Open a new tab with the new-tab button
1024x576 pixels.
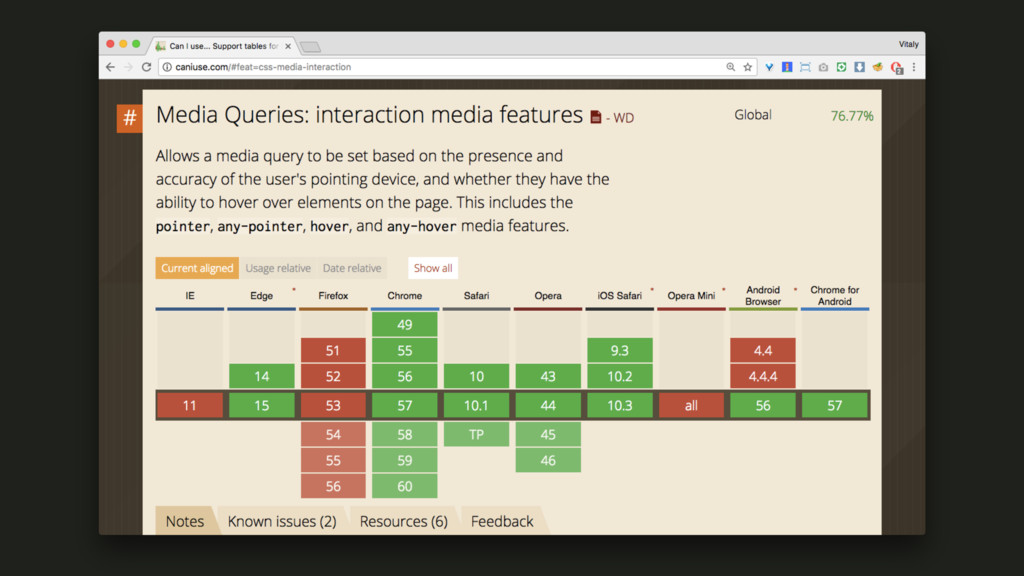310,46
